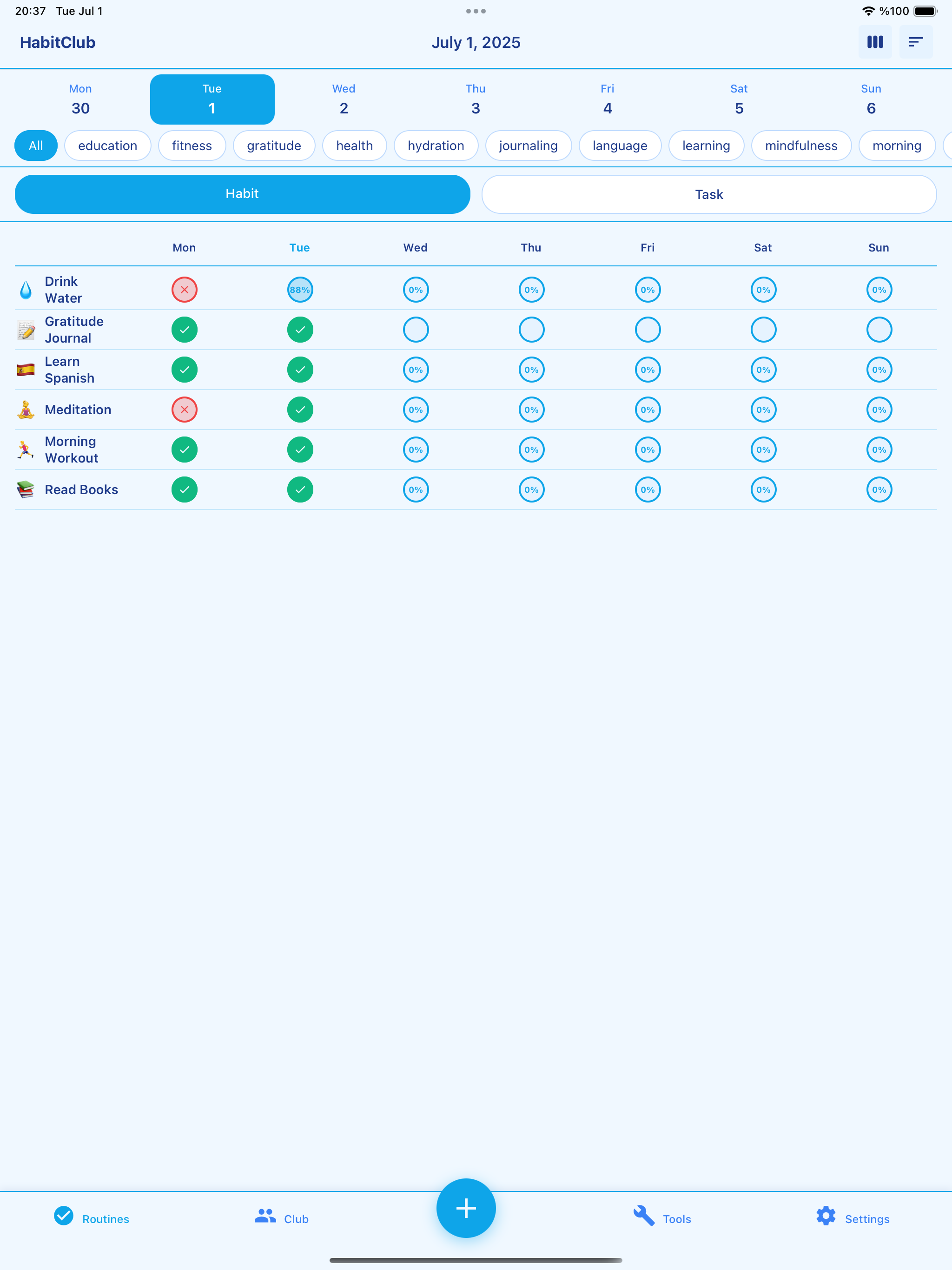Switch to the Habit segment

pyautogui.click(x=242, y=194)
